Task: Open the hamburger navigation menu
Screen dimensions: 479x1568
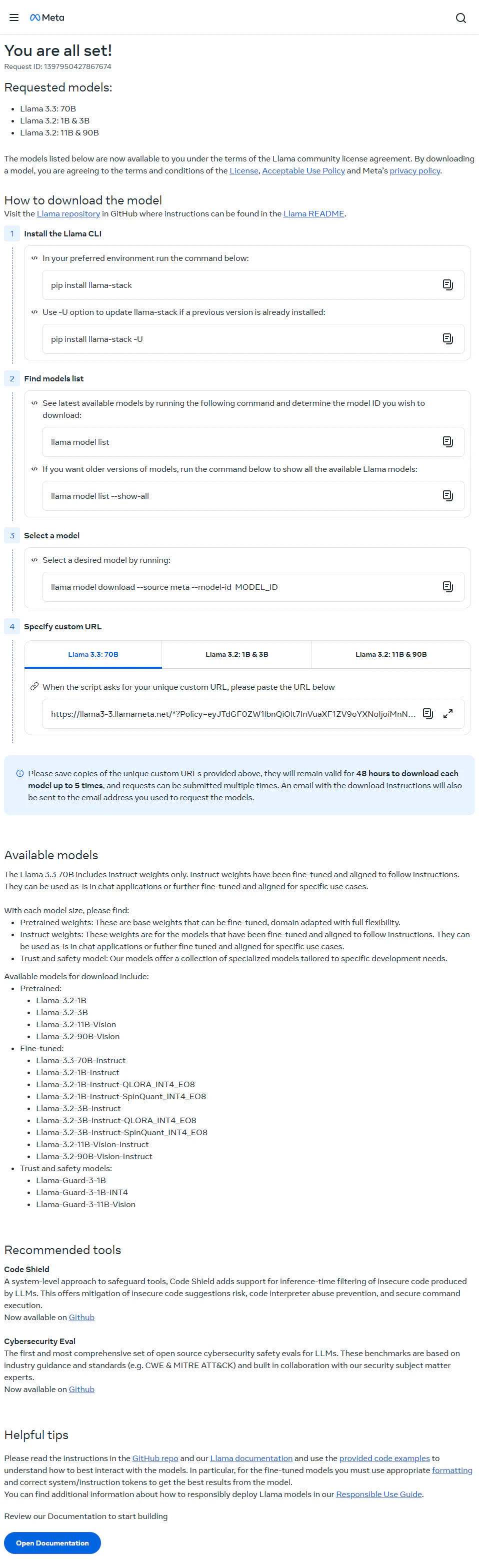Action: pos(13,17)
